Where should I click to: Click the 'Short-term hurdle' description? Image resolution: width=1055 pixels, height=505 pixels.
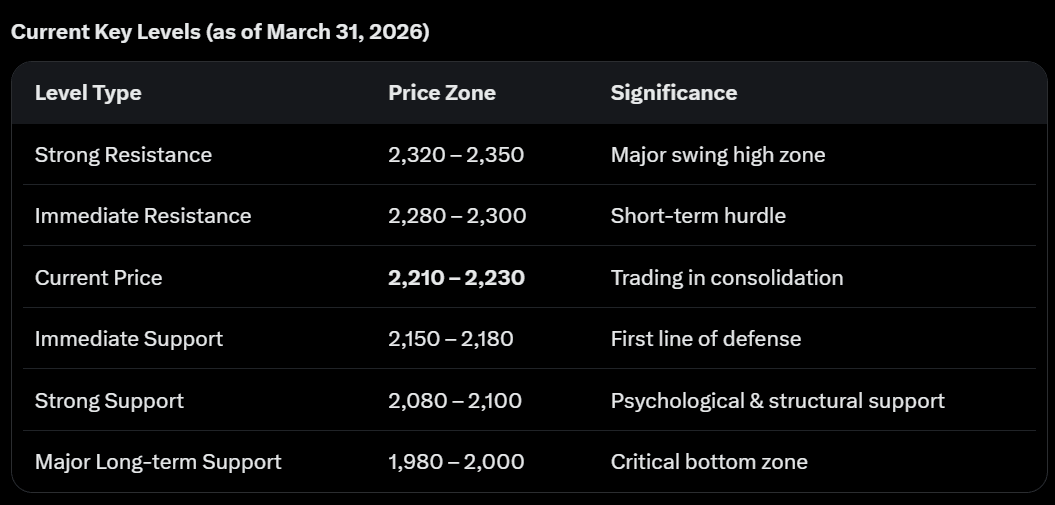[698, 216]
